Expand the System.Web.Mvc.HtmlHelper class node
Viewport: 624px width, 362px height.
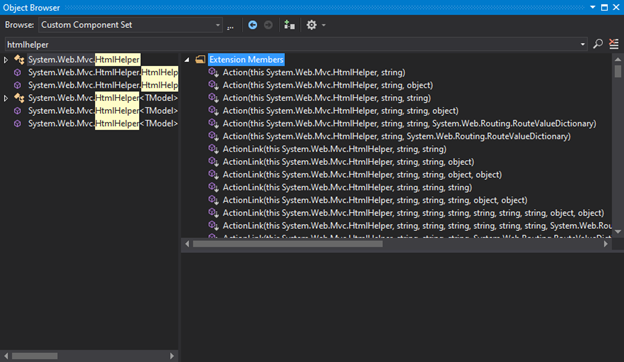coord(6,60)
